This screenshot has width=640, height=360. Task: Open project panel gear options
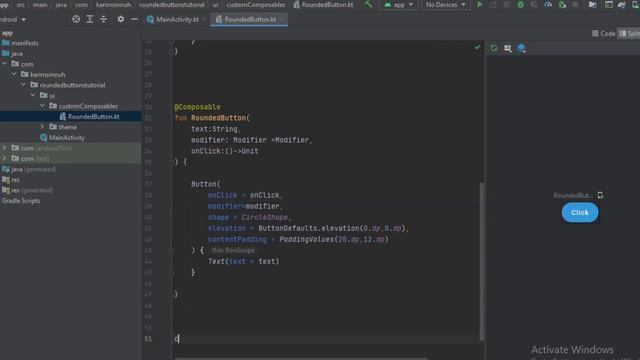click(x=120, y=19)
